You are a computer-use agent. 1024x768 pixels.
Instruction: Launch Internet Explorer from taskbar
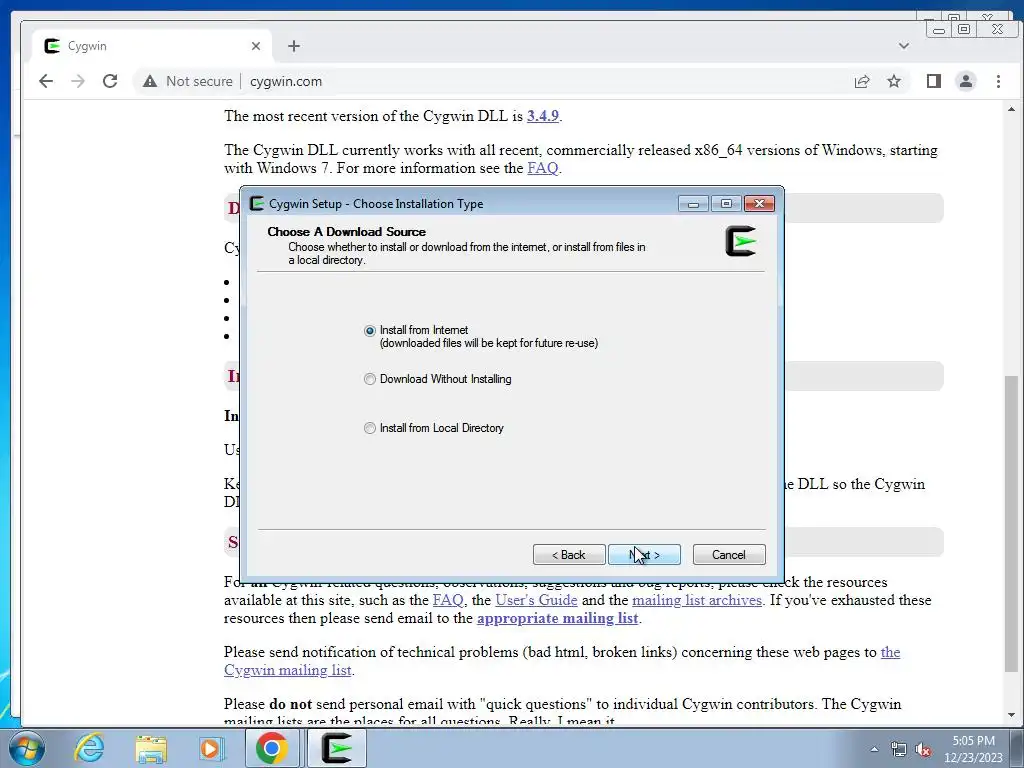(x=89, y=748)
